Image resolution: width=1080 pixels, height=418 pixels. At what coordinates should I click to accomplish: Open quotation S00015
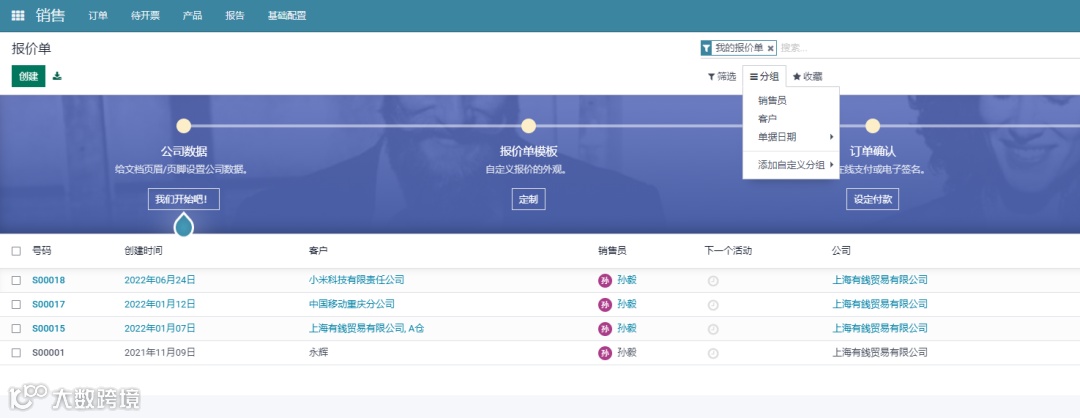[x=48, y=328]
